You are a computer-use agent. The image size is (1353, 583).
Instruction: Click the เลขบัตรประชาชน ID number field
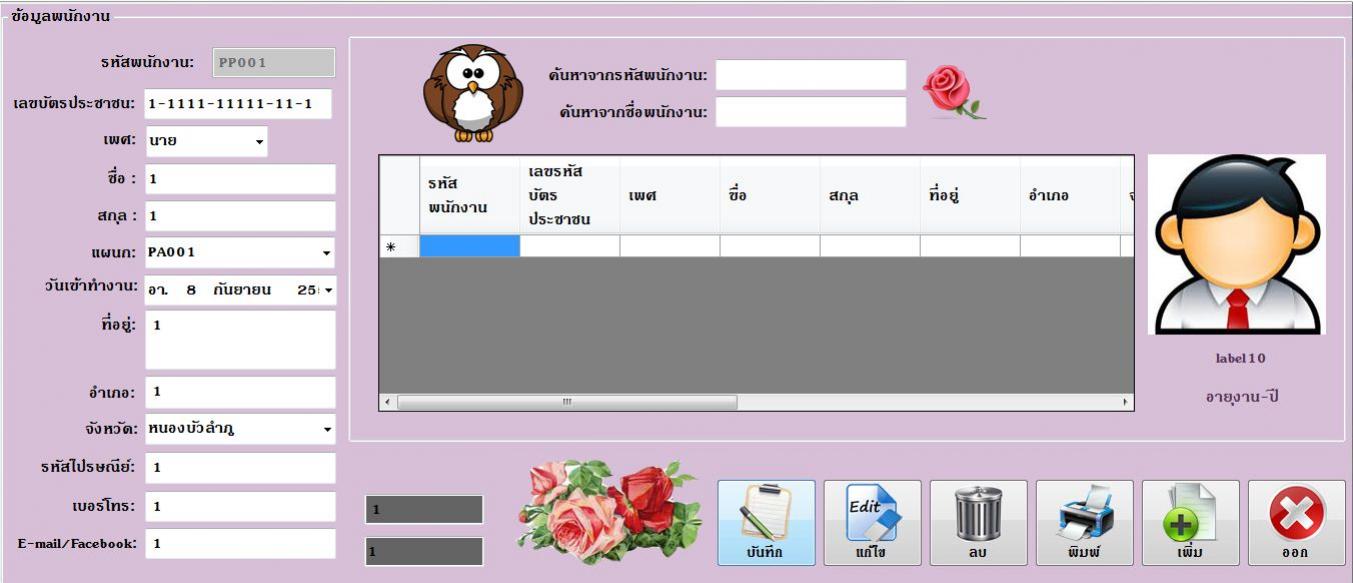click(x=238, y=104)
